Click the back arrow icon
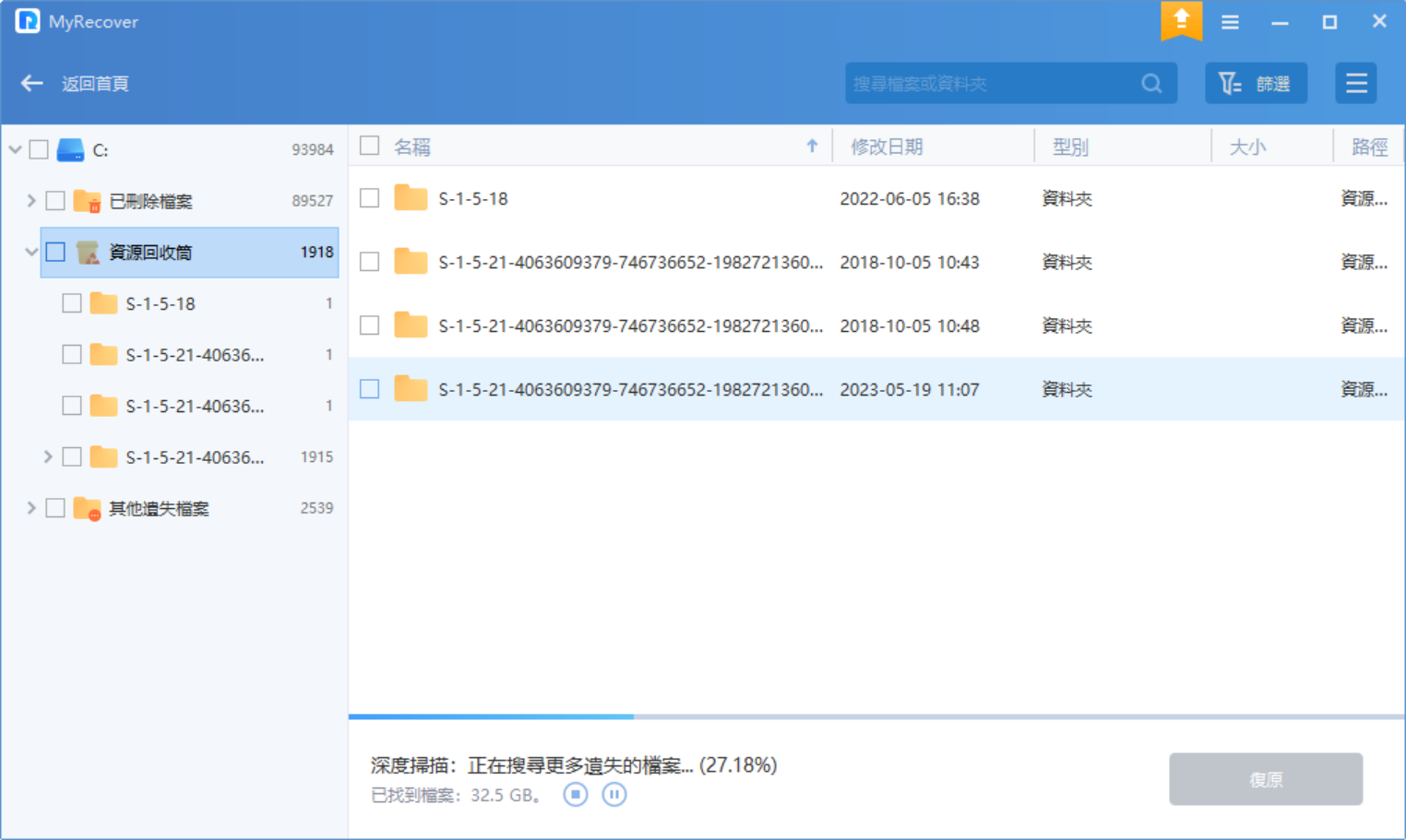 32,83
